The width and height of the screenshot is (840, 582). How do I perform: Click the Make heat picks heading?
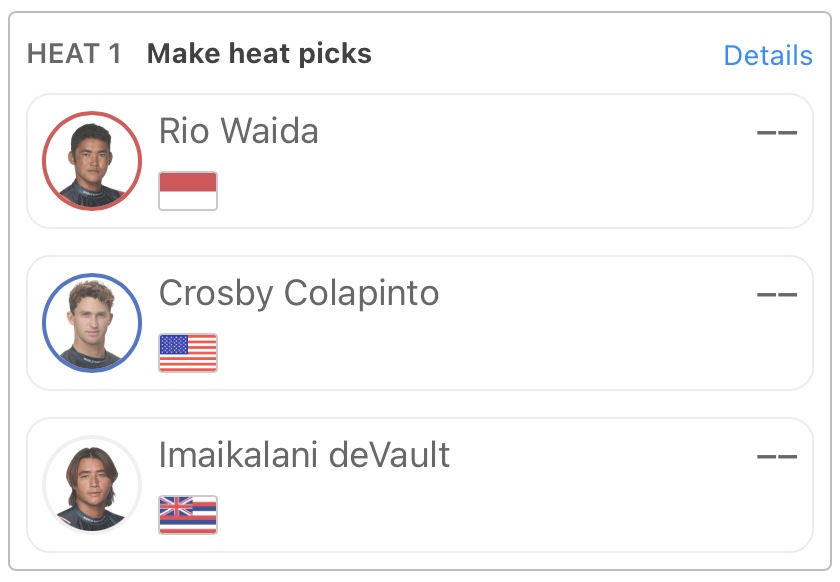coord(259,54)
